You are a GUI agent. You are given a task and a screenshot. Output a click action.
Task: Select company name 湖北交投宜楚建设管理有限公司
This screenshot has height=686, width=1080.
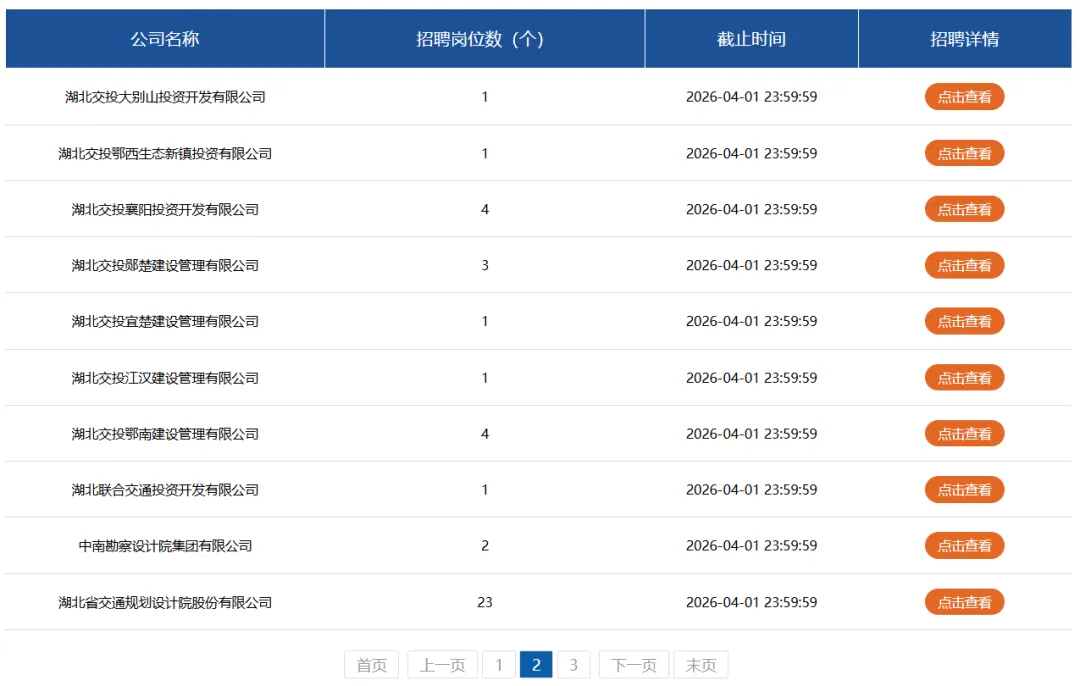[165, 322]
